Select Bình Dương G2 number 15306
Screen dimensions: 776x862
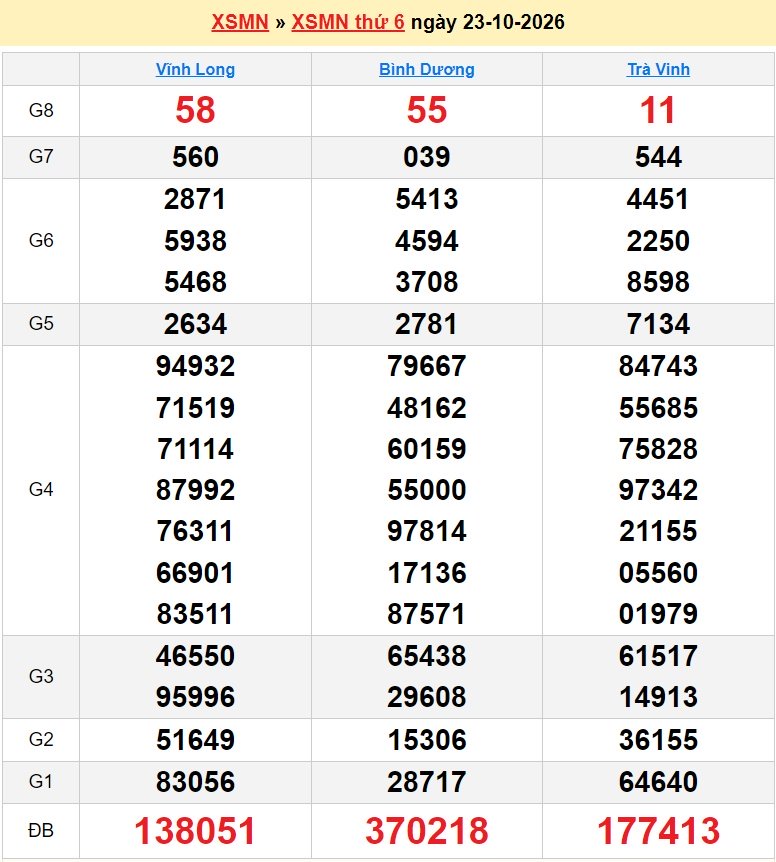[x=426, y=740]
